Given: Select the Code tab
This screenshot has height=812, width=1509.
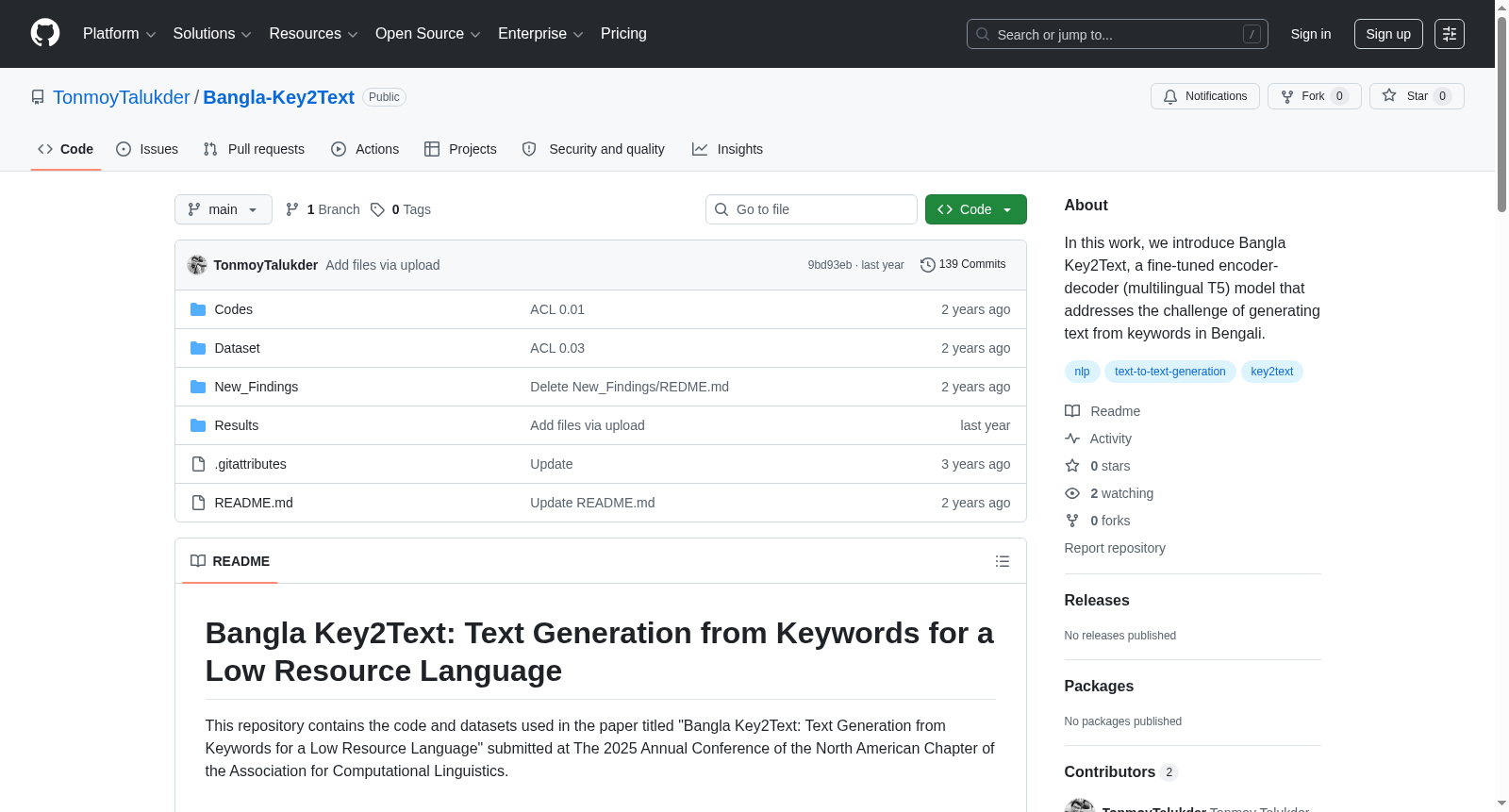Looking at the screenshot, I should (65, 149).
